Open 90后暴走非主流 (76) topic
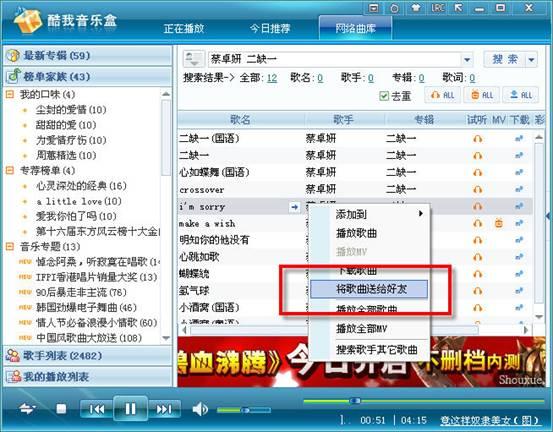553x432 pixels. click(81, 292)
